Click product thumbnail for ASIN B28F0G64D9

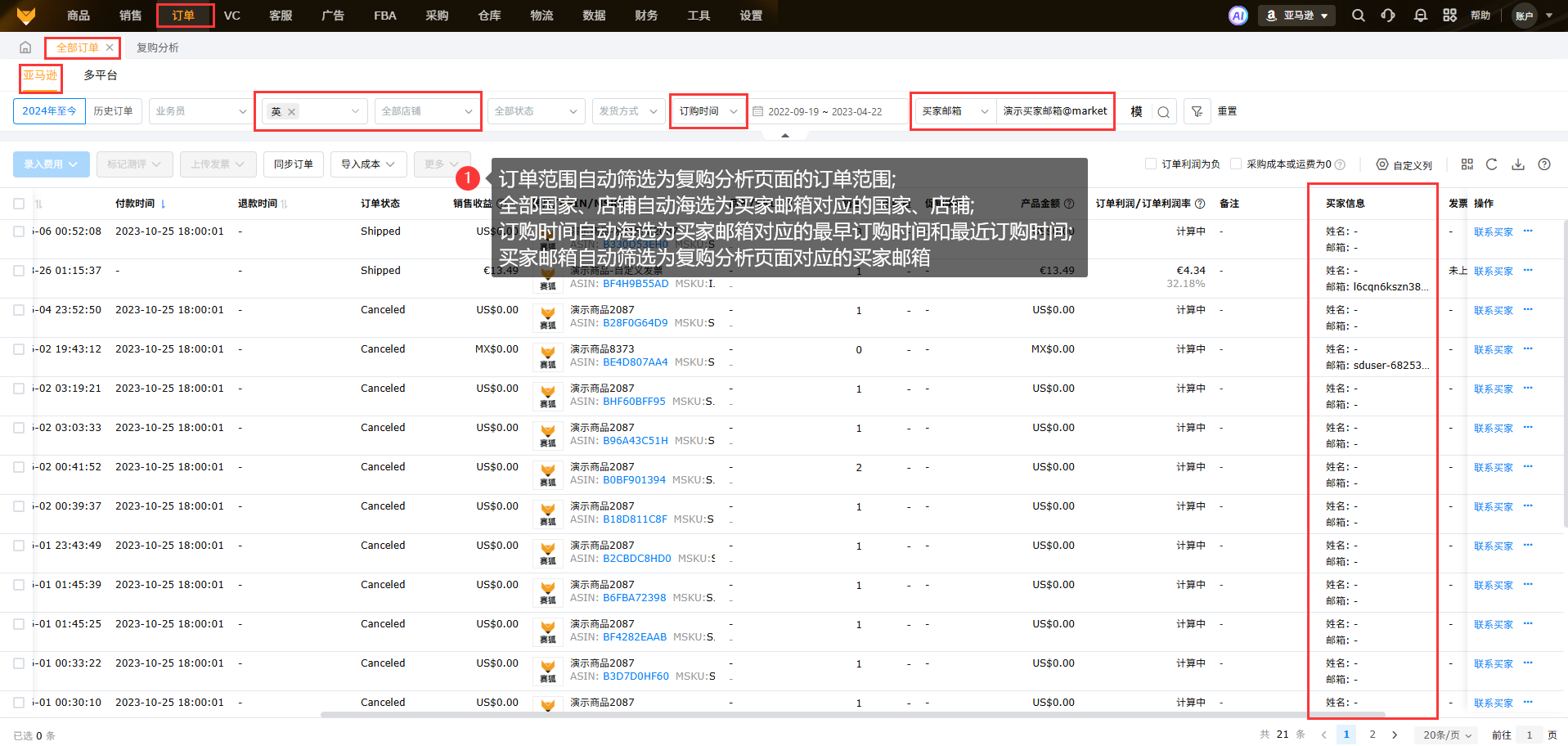[548, 317]
